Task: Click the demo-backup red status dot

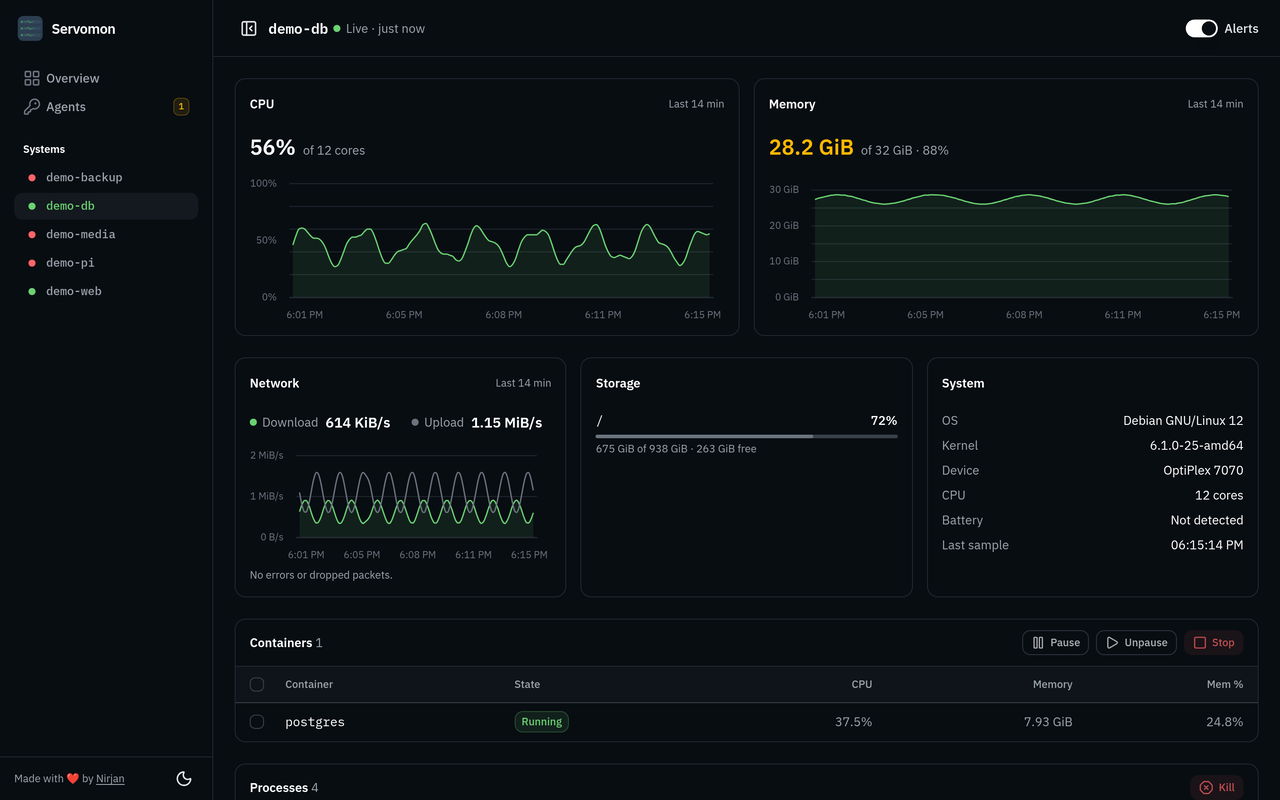Action: [32, 178]
